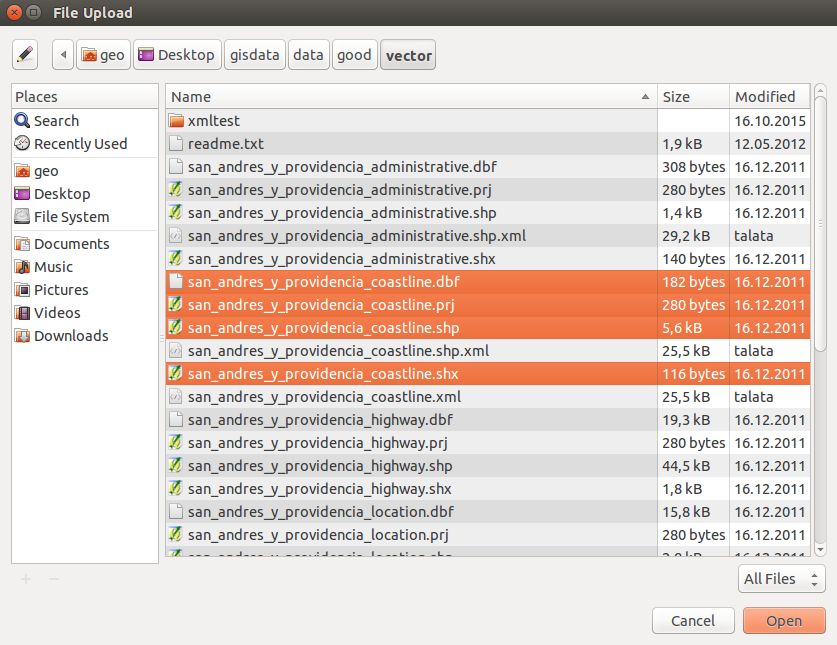Sort files by Name column header
837x645 pixels.
coord(411,97)
